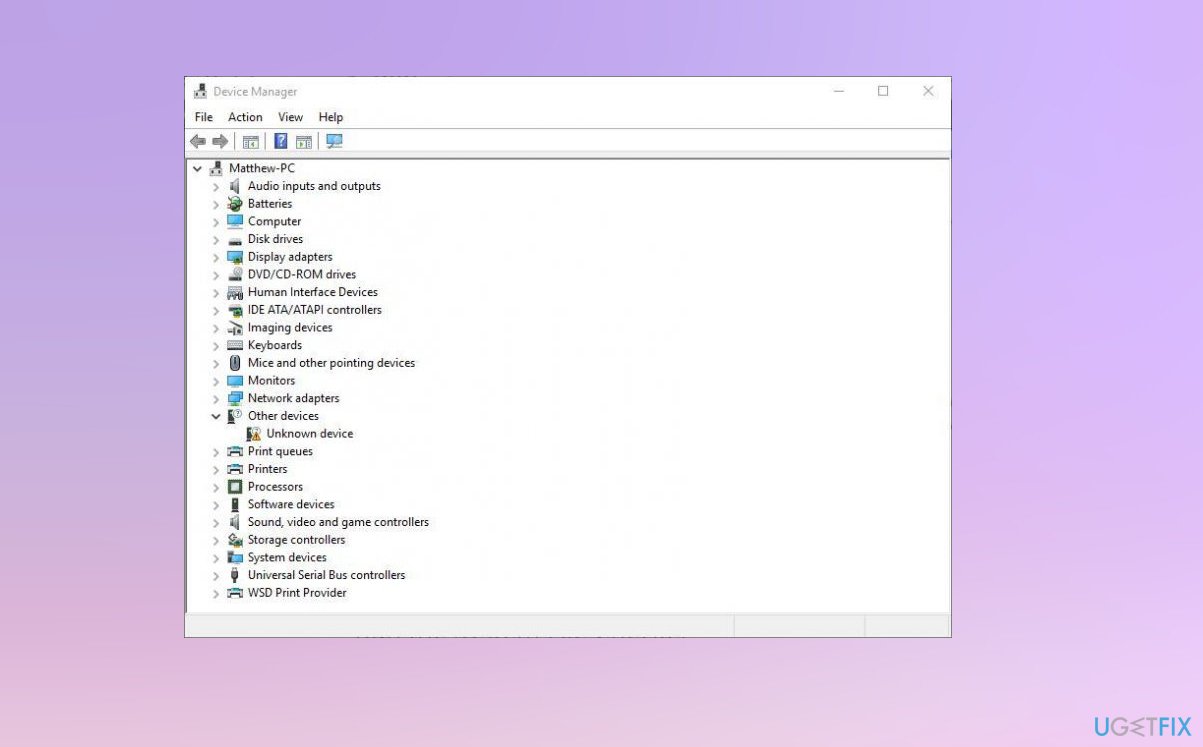Open the Action menu

click(245, 117)
